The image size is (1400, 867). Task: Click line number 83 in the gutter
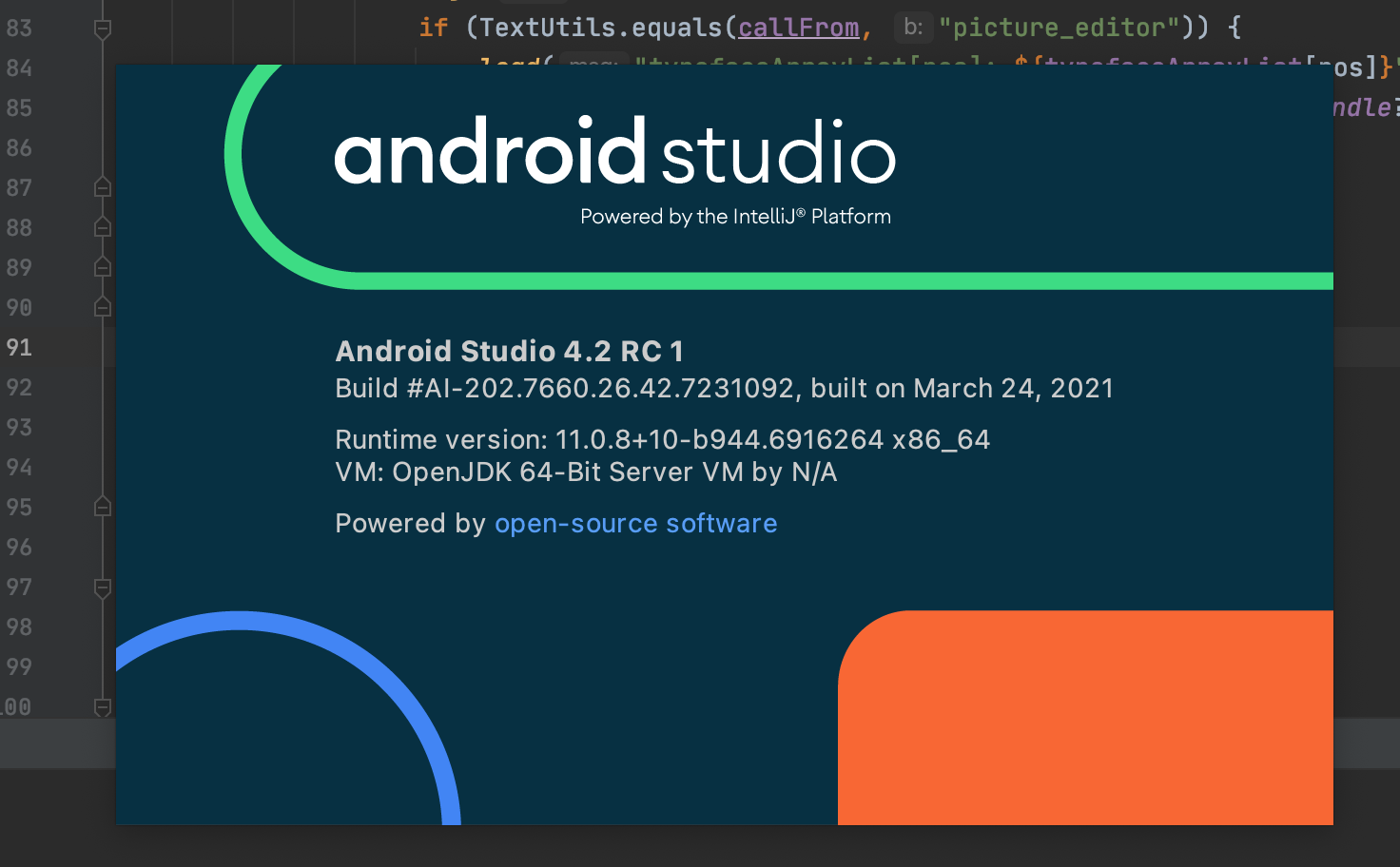coord(19,28)
